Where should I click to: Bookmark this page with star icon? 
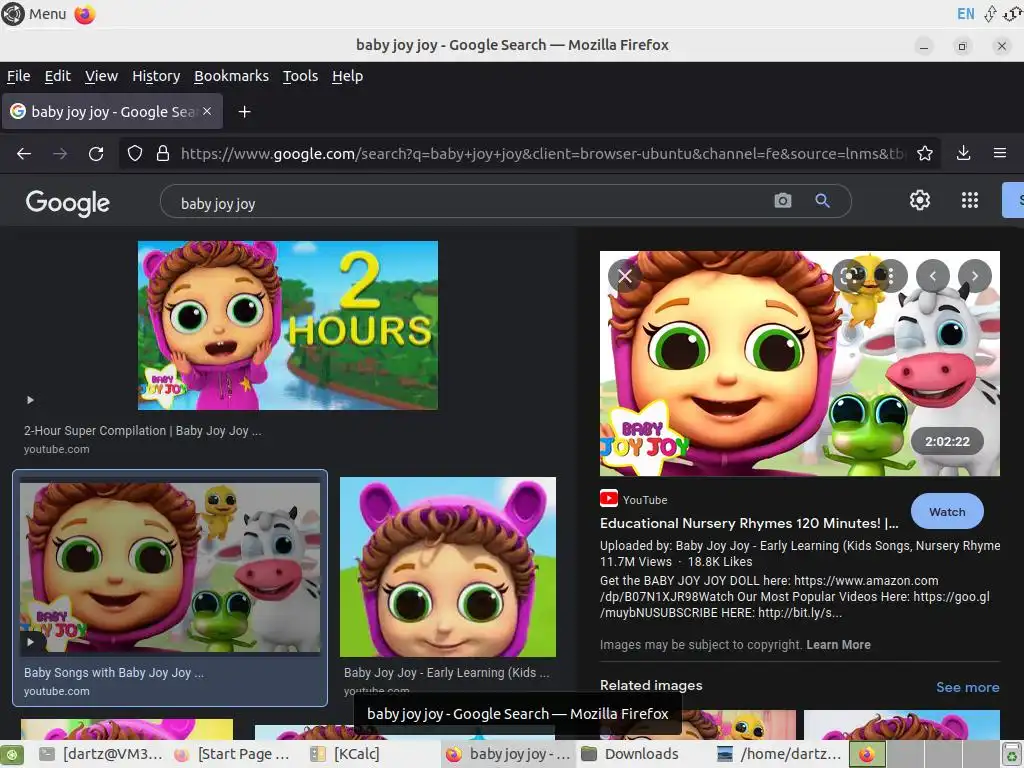(x=925, y=153)
